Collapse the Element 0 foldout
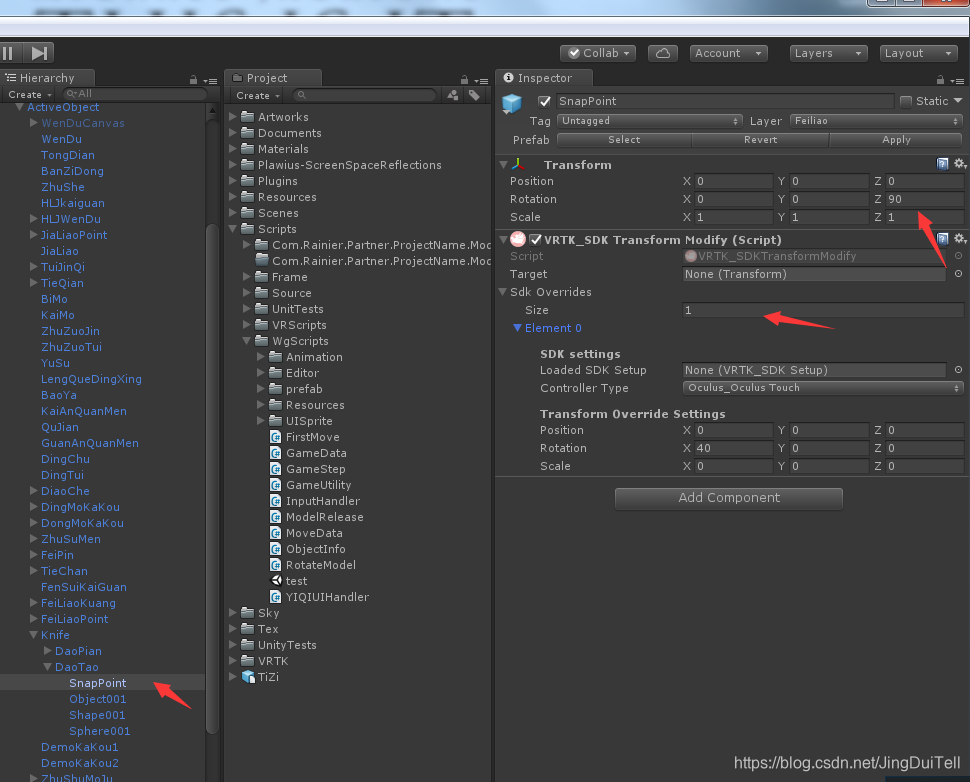Image resolution: width=970 pixels, height=782 pixels. pos(518,328)
